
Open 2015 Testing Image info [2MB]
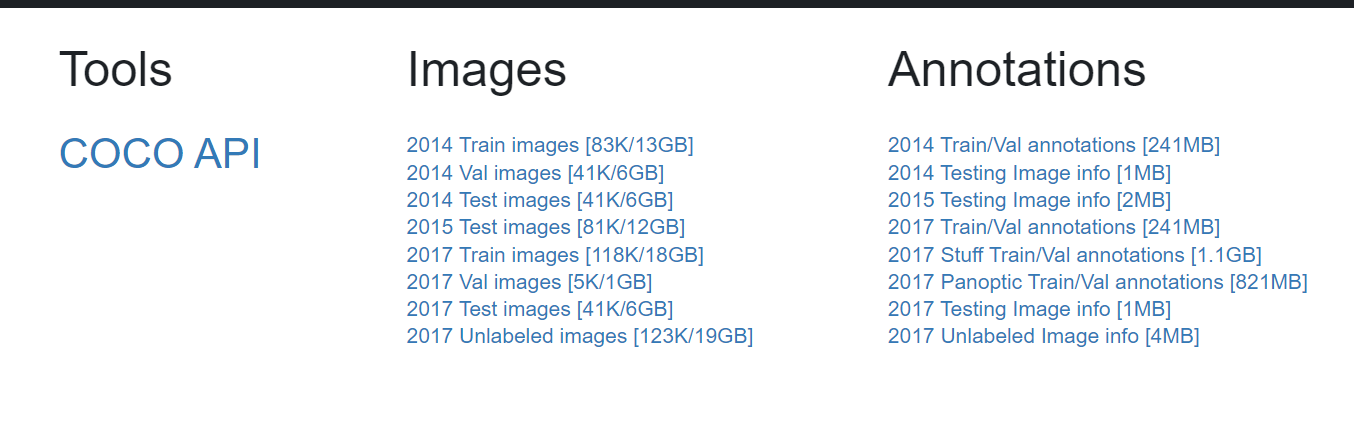pos(1029,200)
